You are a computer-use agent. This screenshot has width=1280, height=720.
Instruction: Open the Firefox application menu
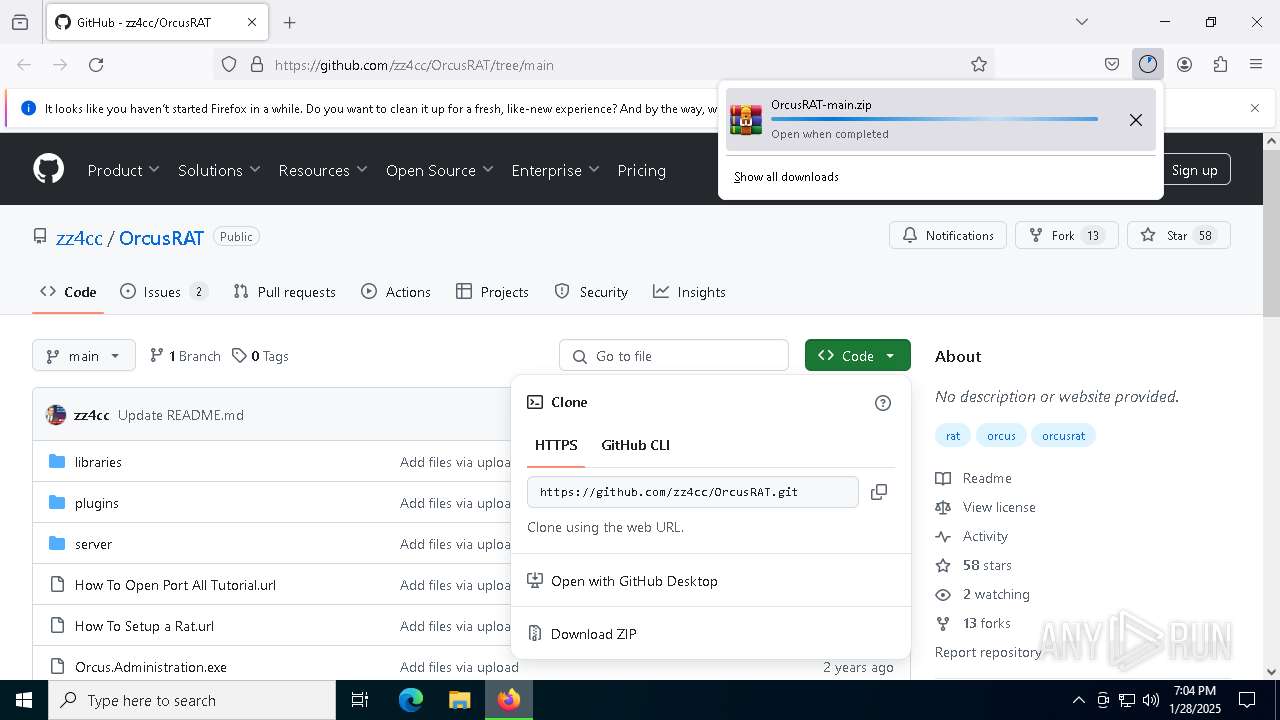(1256, 65)
